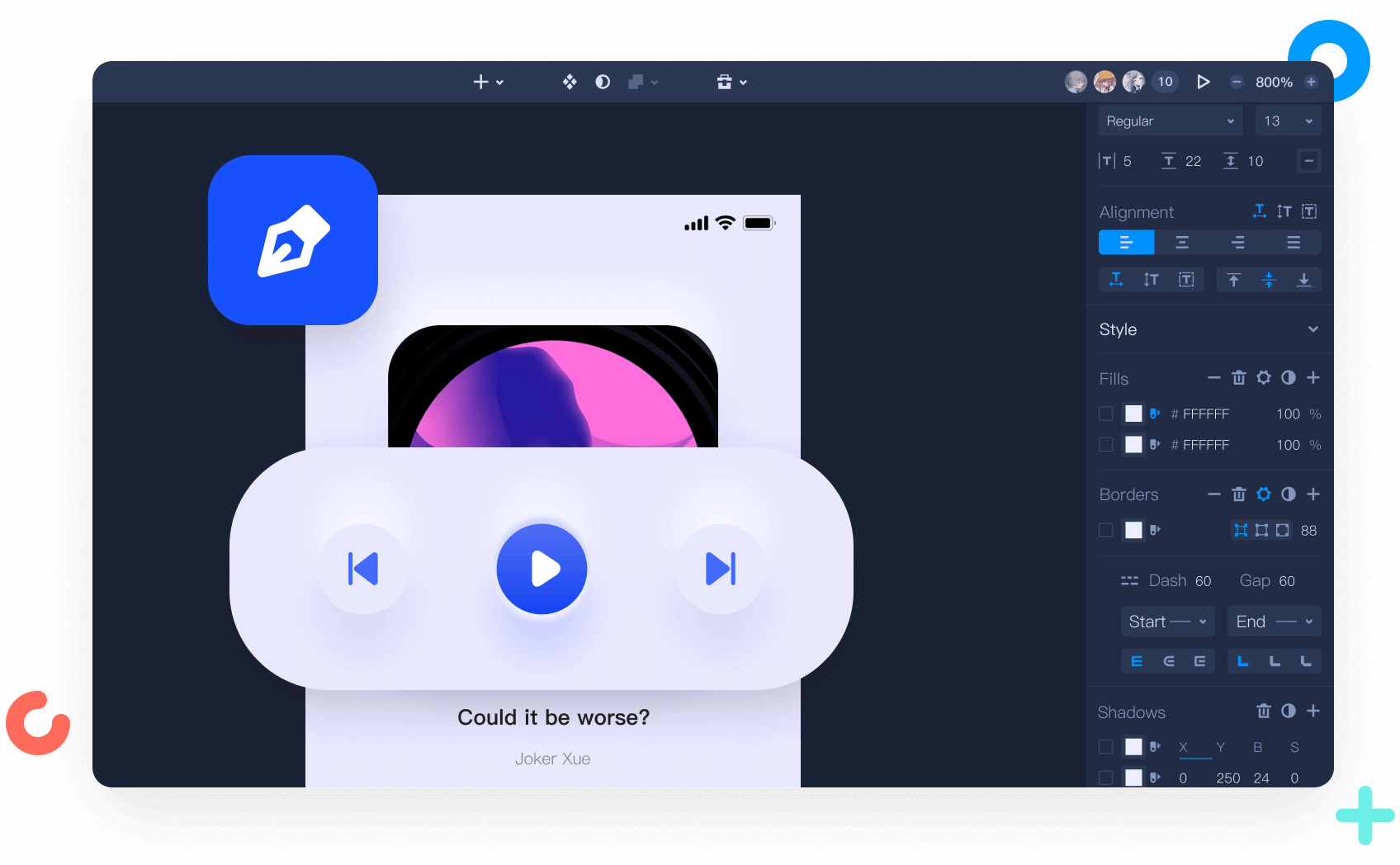Image resolution: width=1400 pixels, height=865 pixels.
Task: Click the Borders blend contrast icon
Action: [x=1289, y=494]
